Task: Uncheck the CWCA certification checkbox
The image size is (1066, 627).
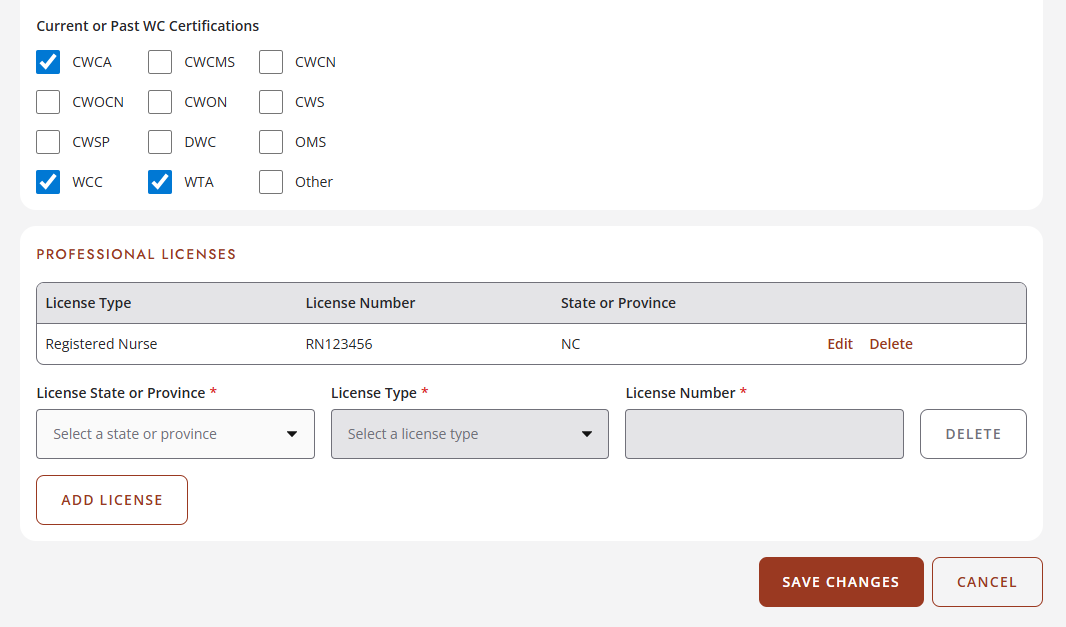Action: 48,62
